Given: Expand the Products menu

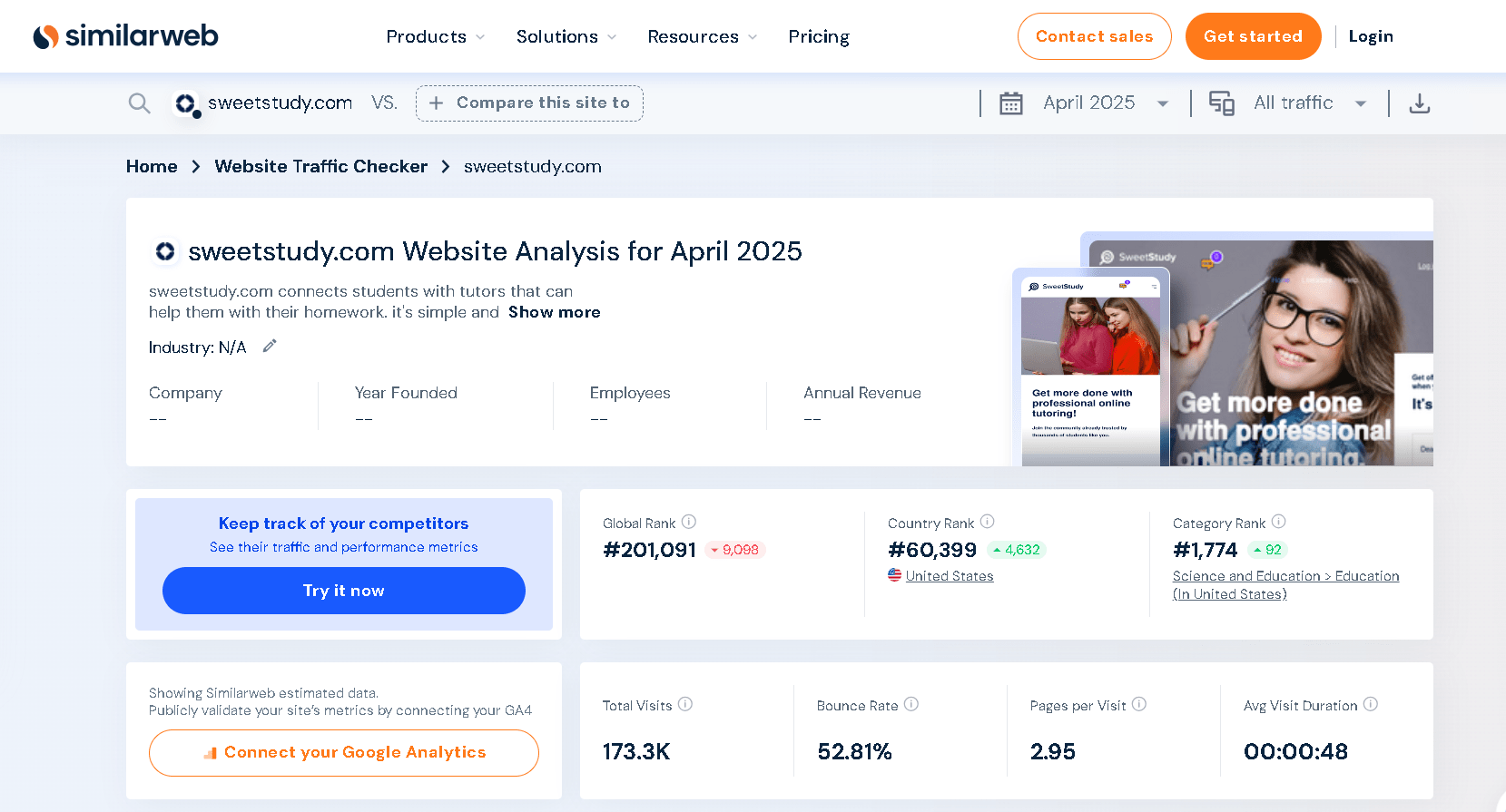Looking at the screenshot, I should pos(435,37).
